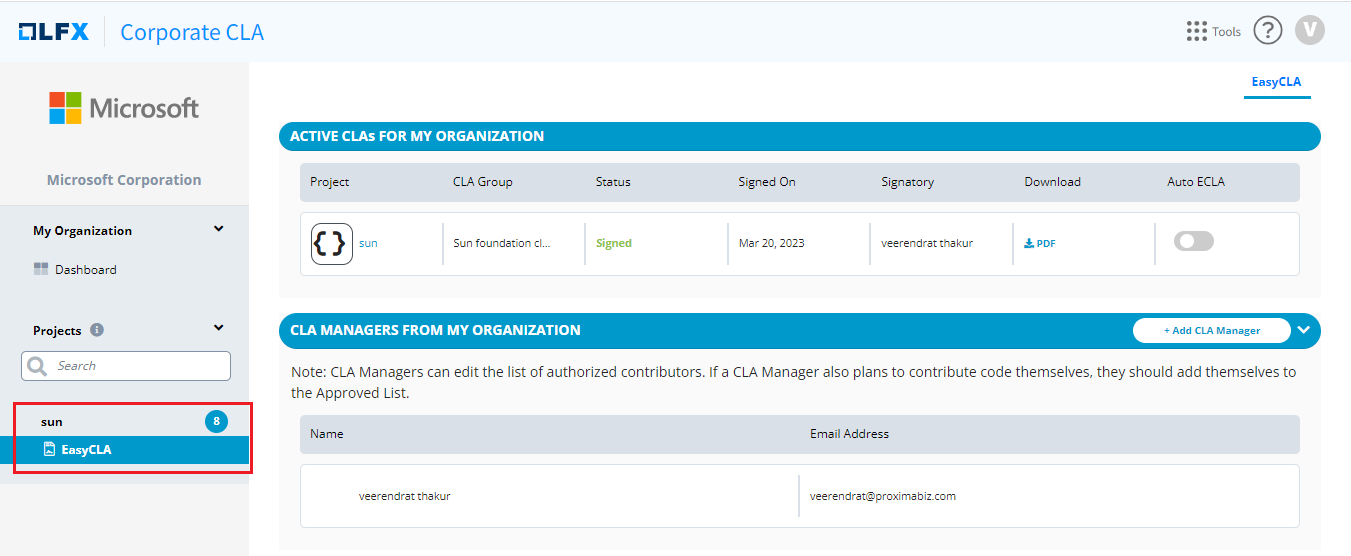Click the sun project curly-braces logo
1351x556 pixels.
(331, 244)
